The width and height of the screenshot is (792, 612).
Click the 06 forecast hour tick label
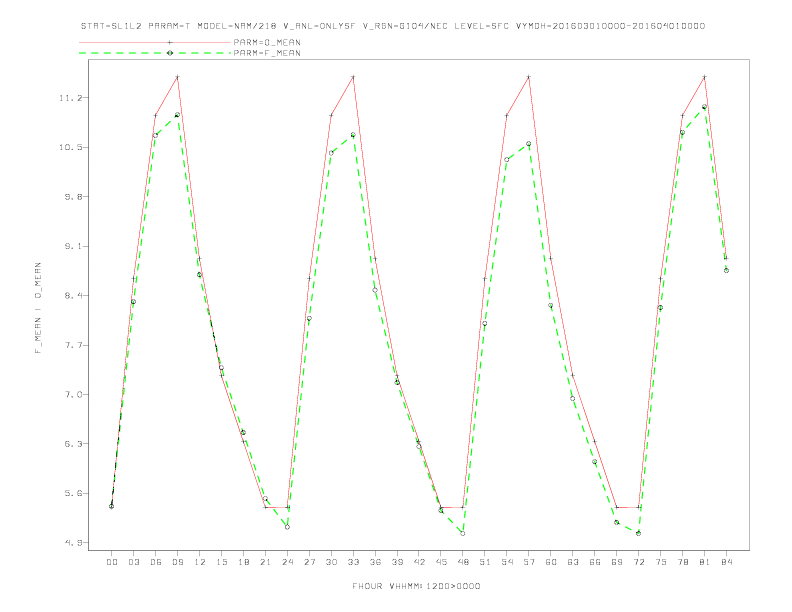[156, 562]
